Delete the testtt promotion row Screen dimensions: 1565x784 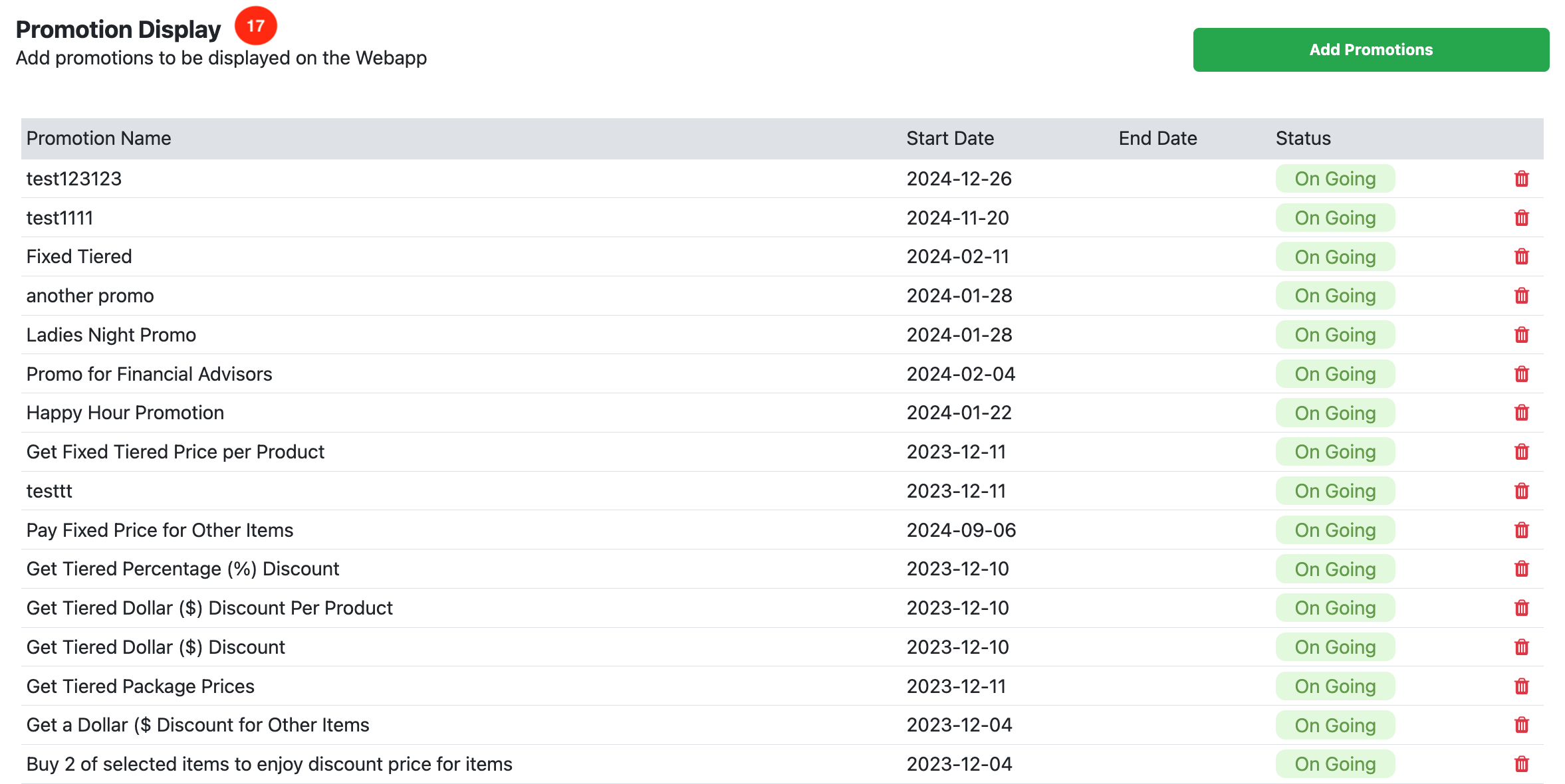[x=1521, y=491]
